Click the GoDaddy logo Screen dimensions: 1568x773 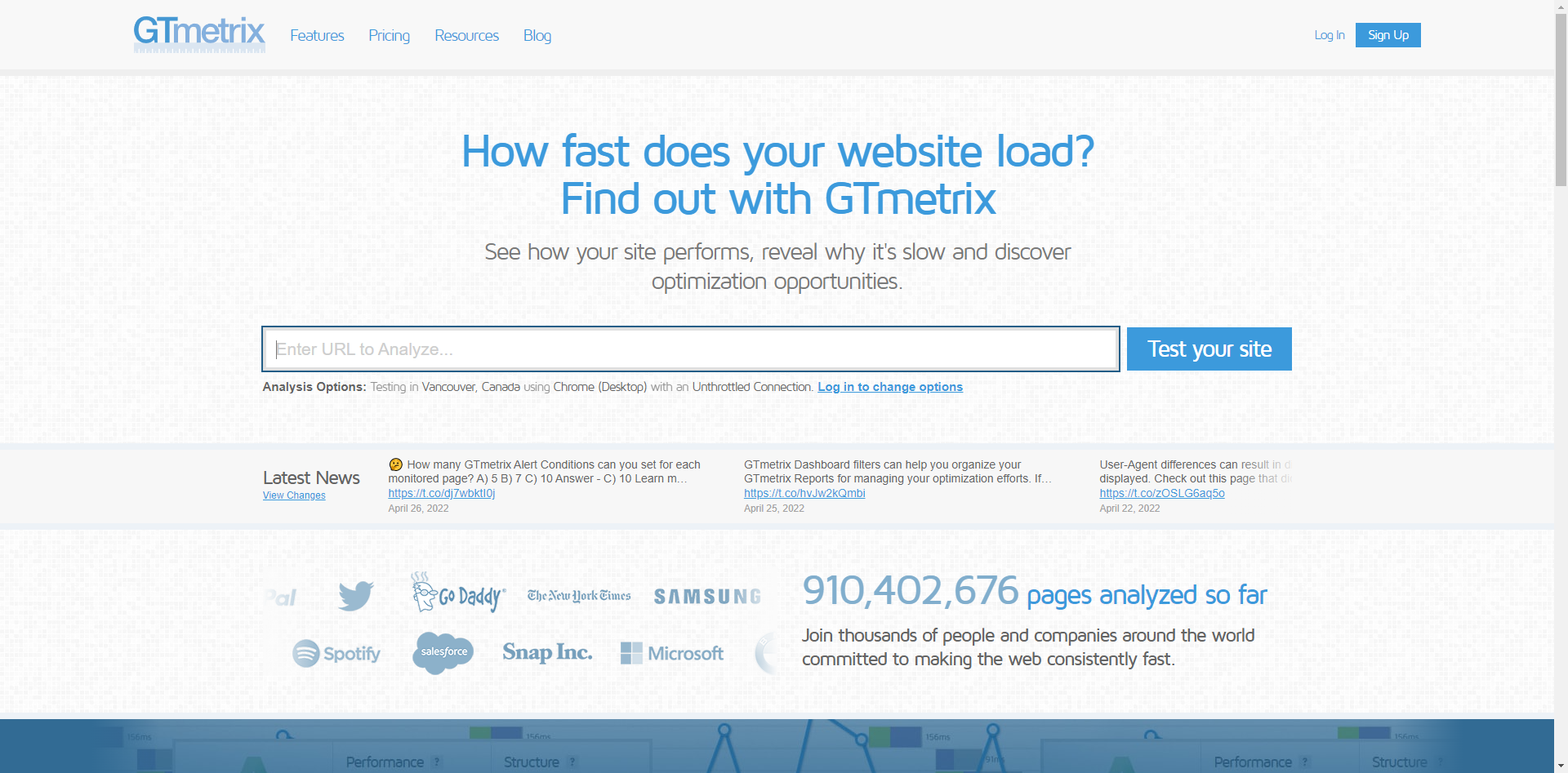[458, 593]
